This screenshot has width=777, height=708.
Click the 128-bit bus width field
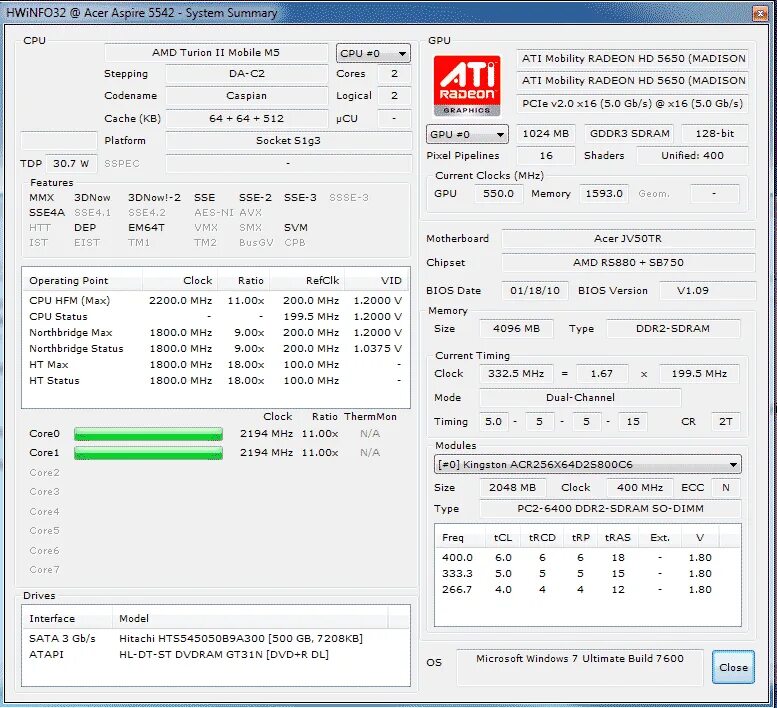click(715, 134)
